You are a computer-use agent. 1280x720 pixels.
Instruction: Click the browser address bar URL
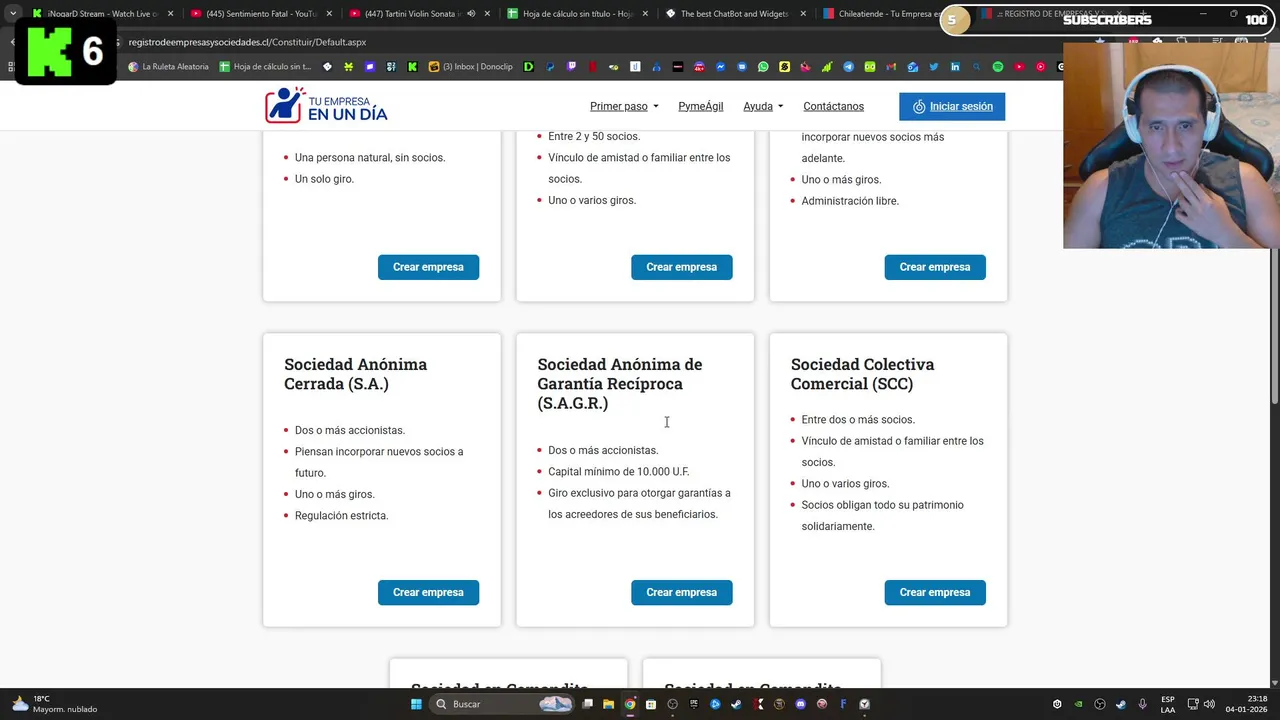(x=247, y=42)
